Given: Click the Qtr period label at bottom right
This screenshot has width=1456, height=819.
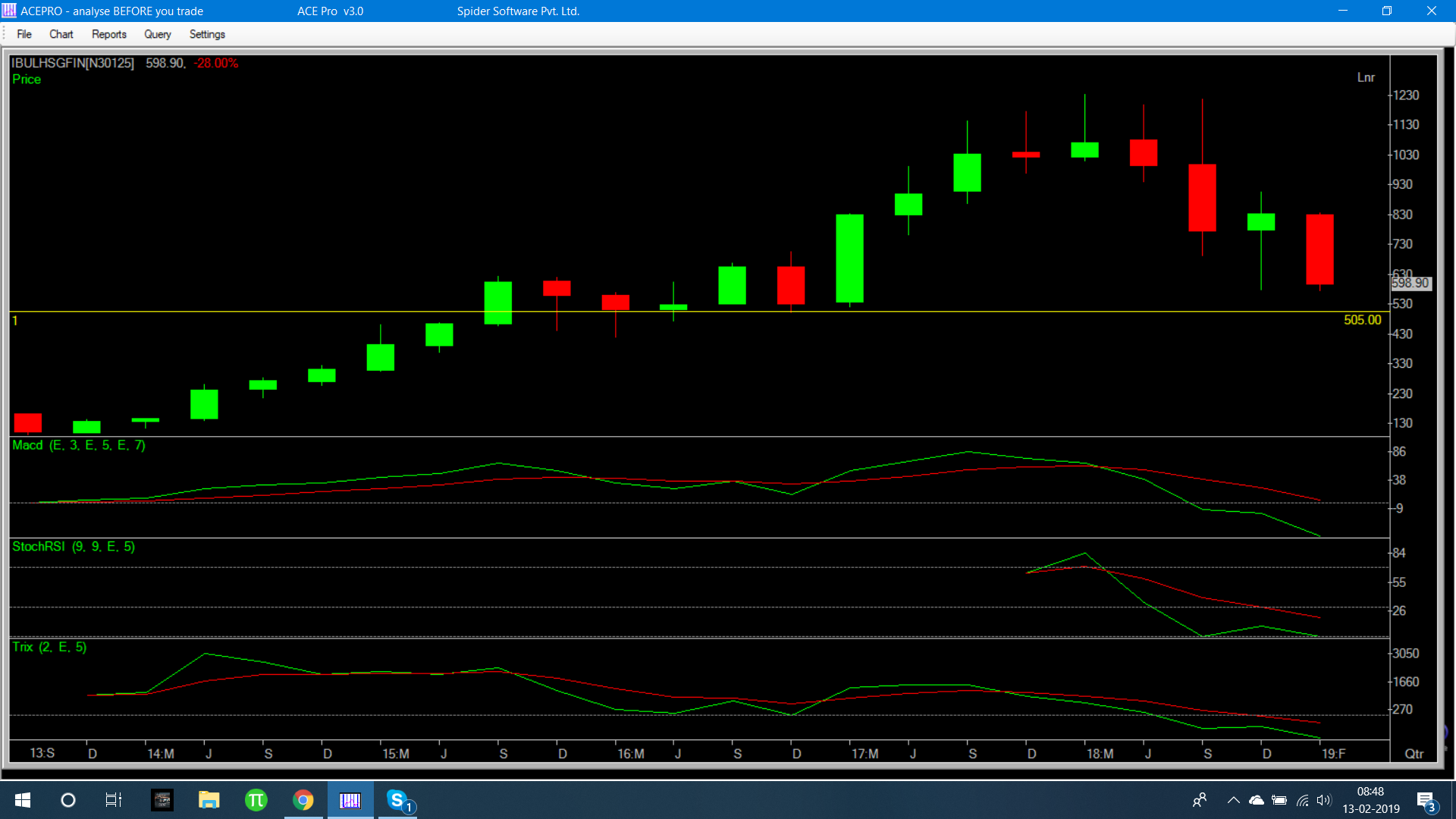Looking at the screenshot, I should 1414,754.
